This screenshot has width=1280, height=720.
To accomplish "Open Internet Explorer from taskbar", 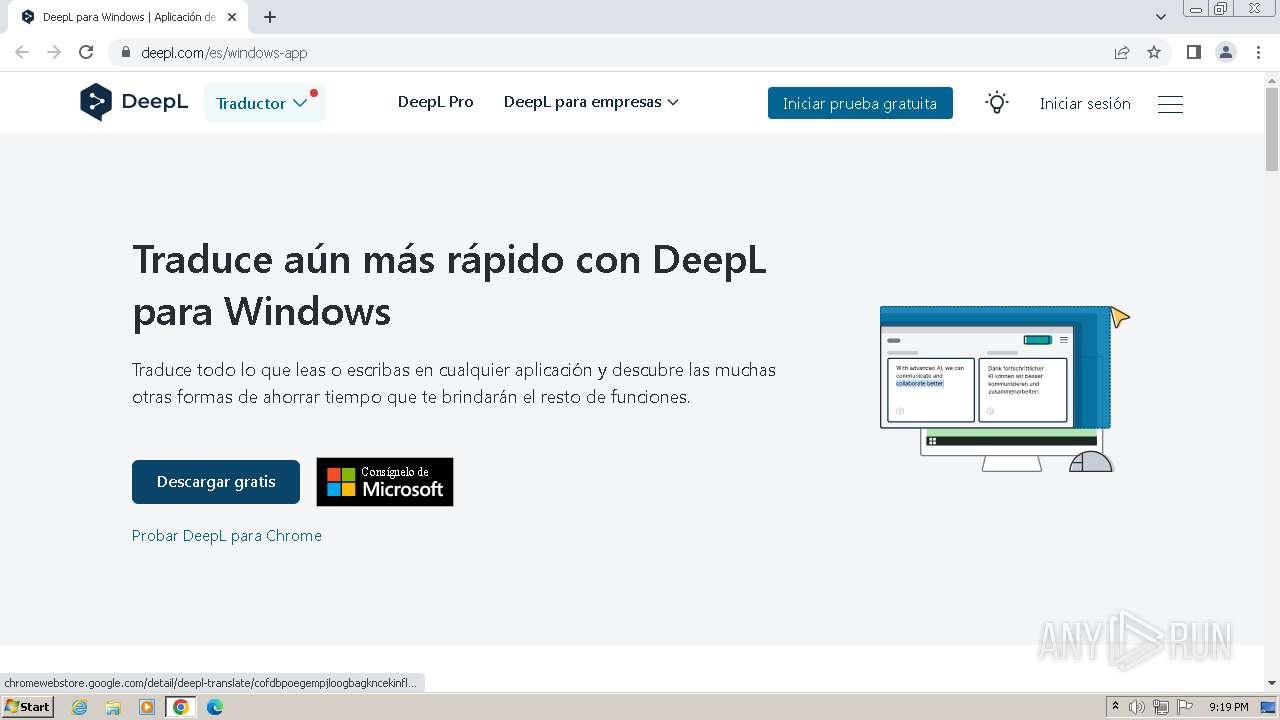I will click(x=80, y=707).
